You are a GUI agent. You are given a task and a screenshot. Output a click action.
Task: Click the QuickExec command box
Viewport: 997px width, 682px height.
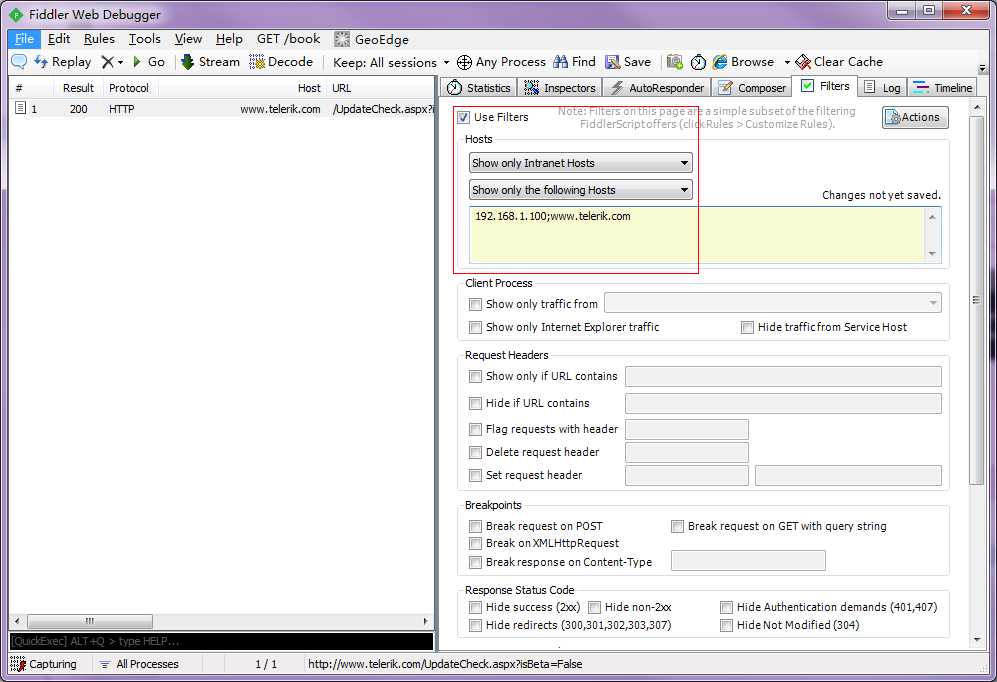click(x=221, y=641)
